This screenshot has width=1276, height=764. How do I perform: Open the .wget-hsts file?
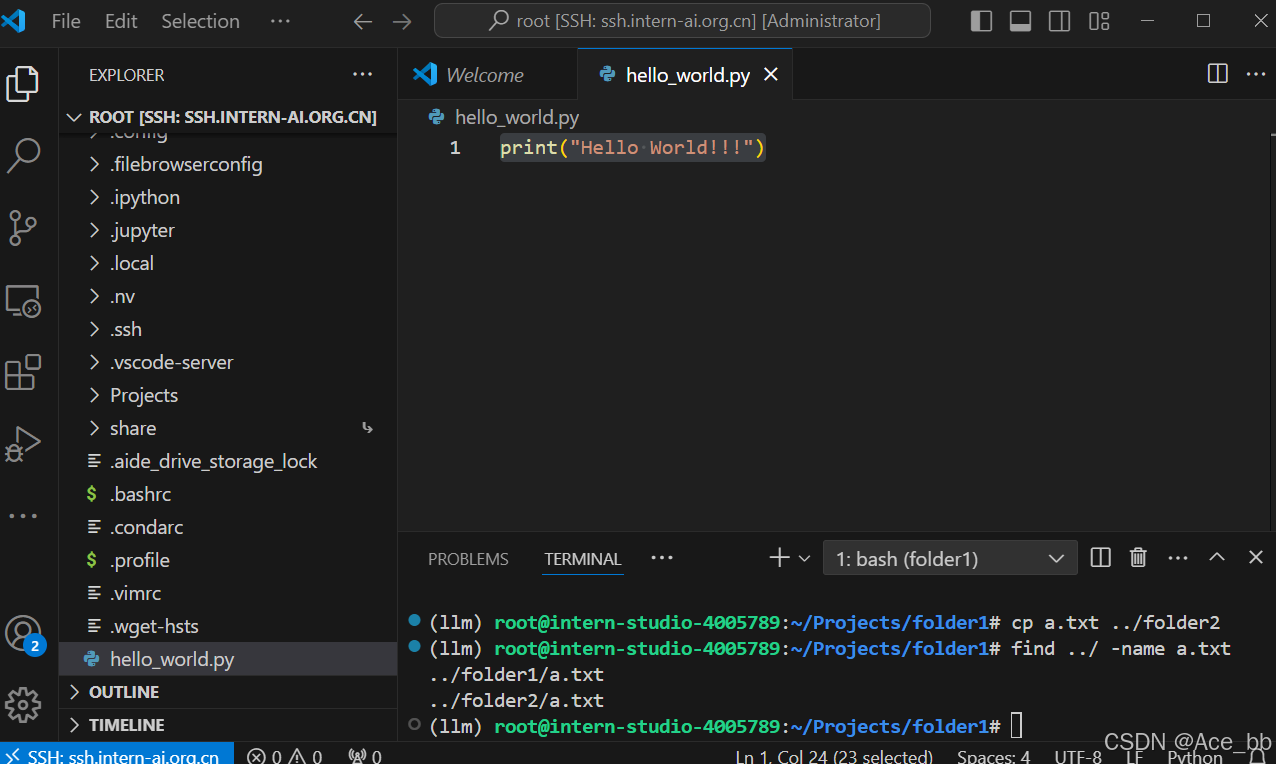[228, 626]
